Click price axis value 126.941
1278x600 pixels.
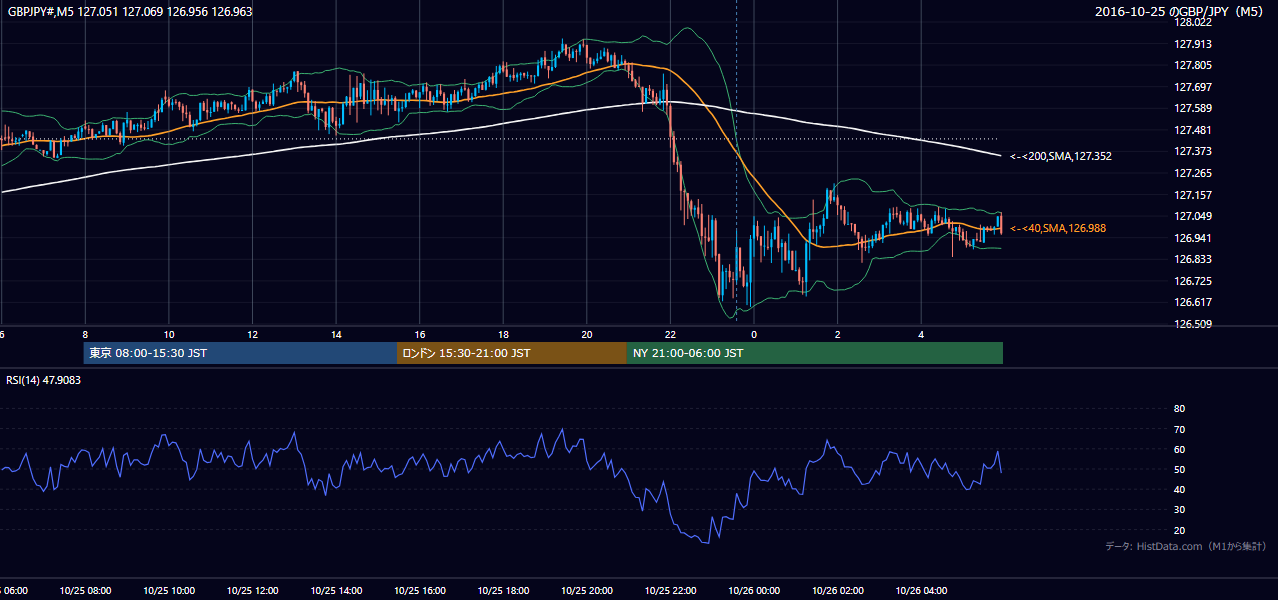click(x=1192, y=238)
